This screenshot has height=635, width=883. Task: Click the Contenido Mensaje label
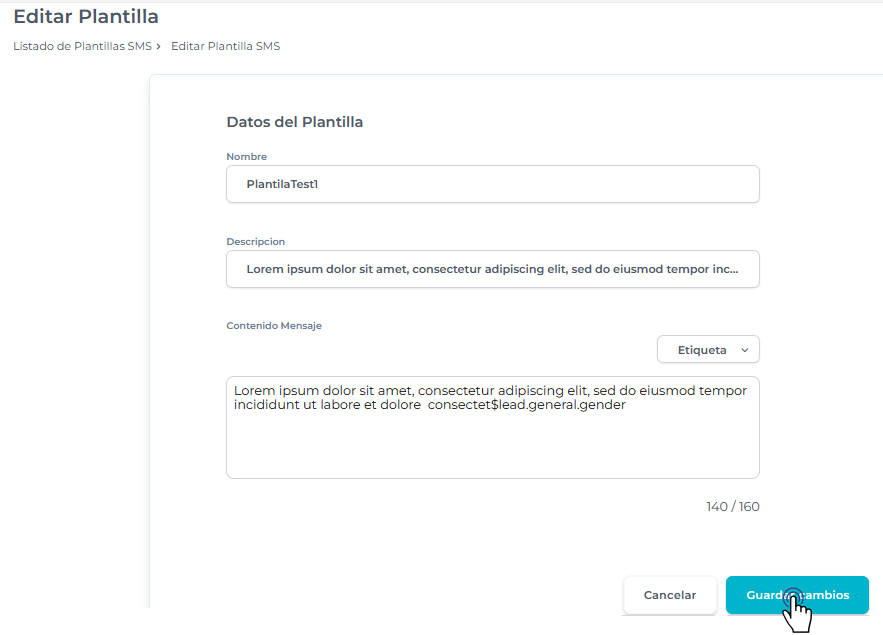(x=274, y=326)
